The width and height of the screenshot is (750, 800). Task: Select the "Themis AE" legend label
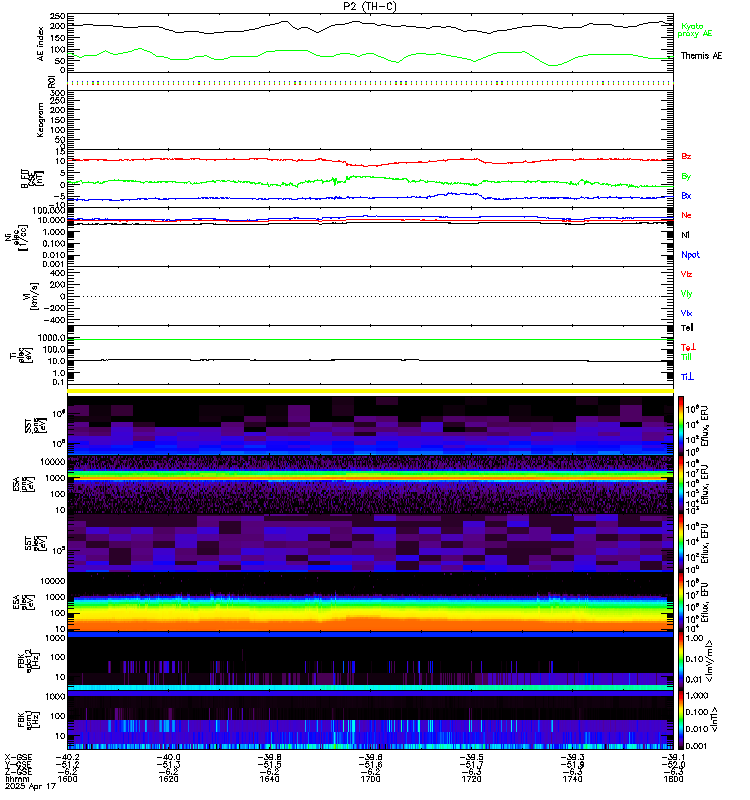point(701,56)
